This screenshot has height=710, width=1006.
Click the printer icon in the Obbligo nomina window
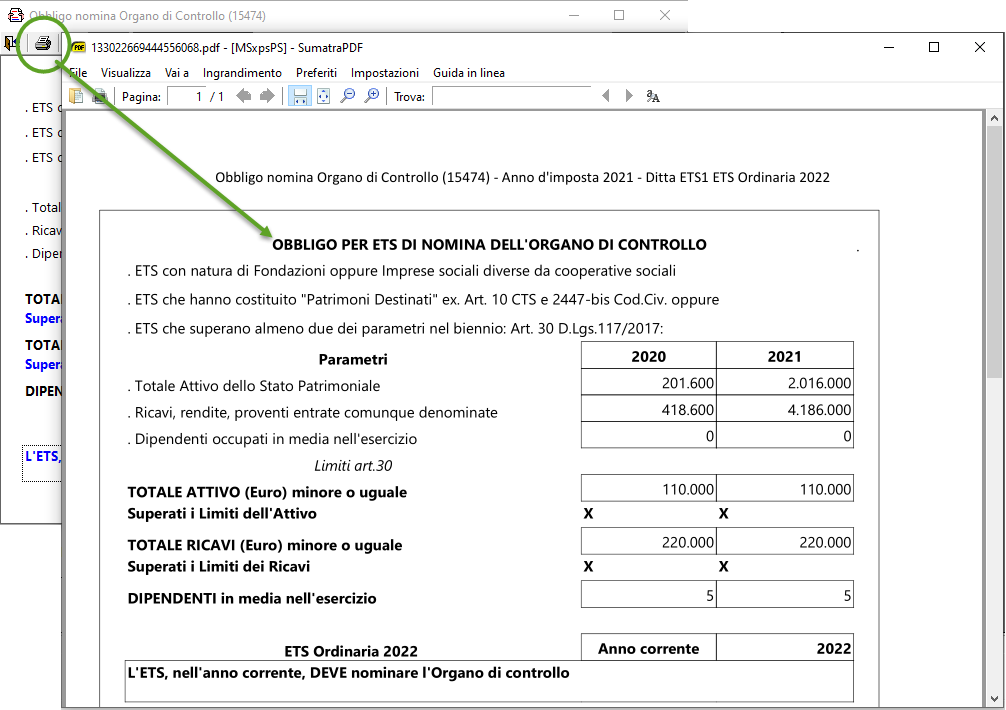coord(43,43)
